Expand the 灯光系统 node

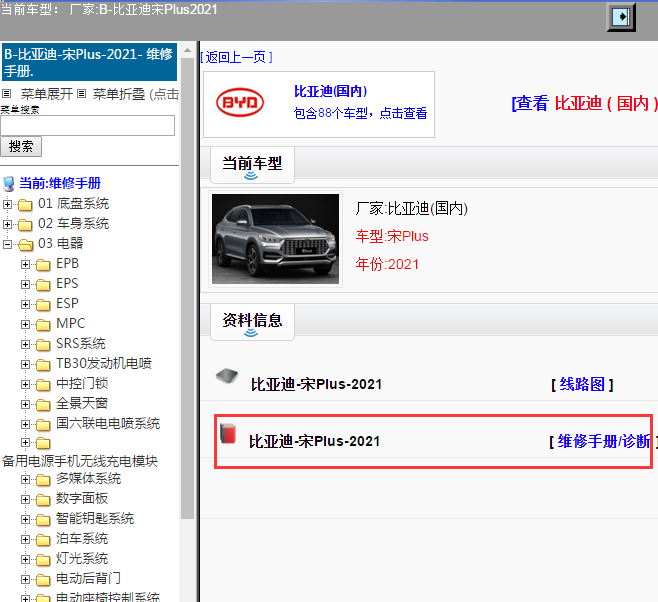point(25,559)
